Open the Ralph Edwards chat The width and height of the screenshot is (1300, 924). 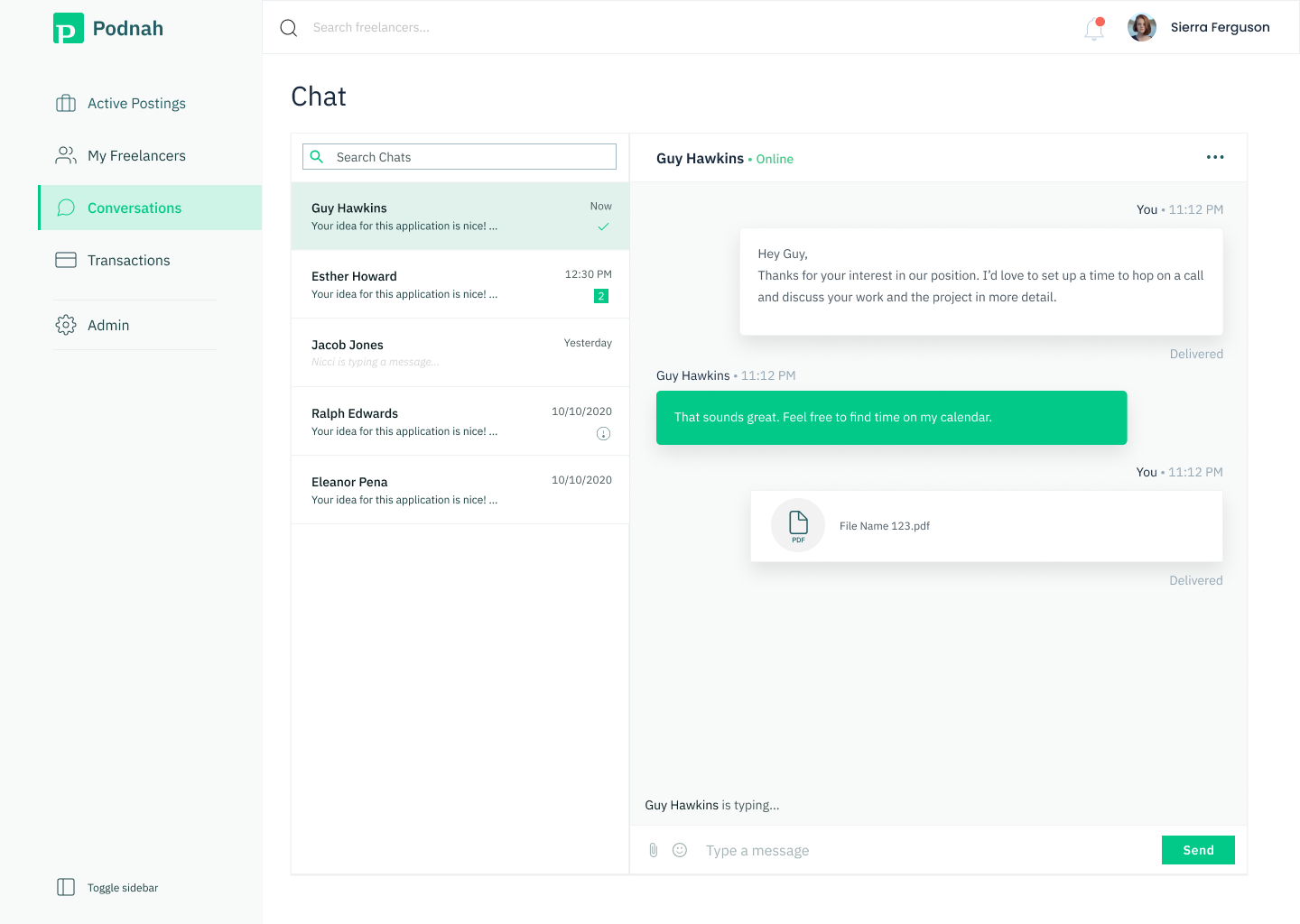pos(460,421)
